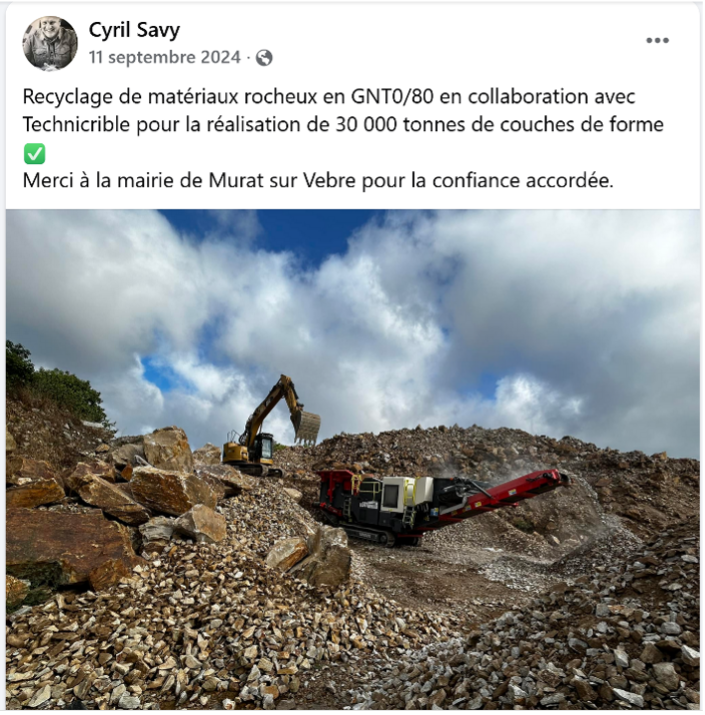Screen dimensions: 705x715
Task: Click the green bushes on the hillside
Action: pos(52,381)
